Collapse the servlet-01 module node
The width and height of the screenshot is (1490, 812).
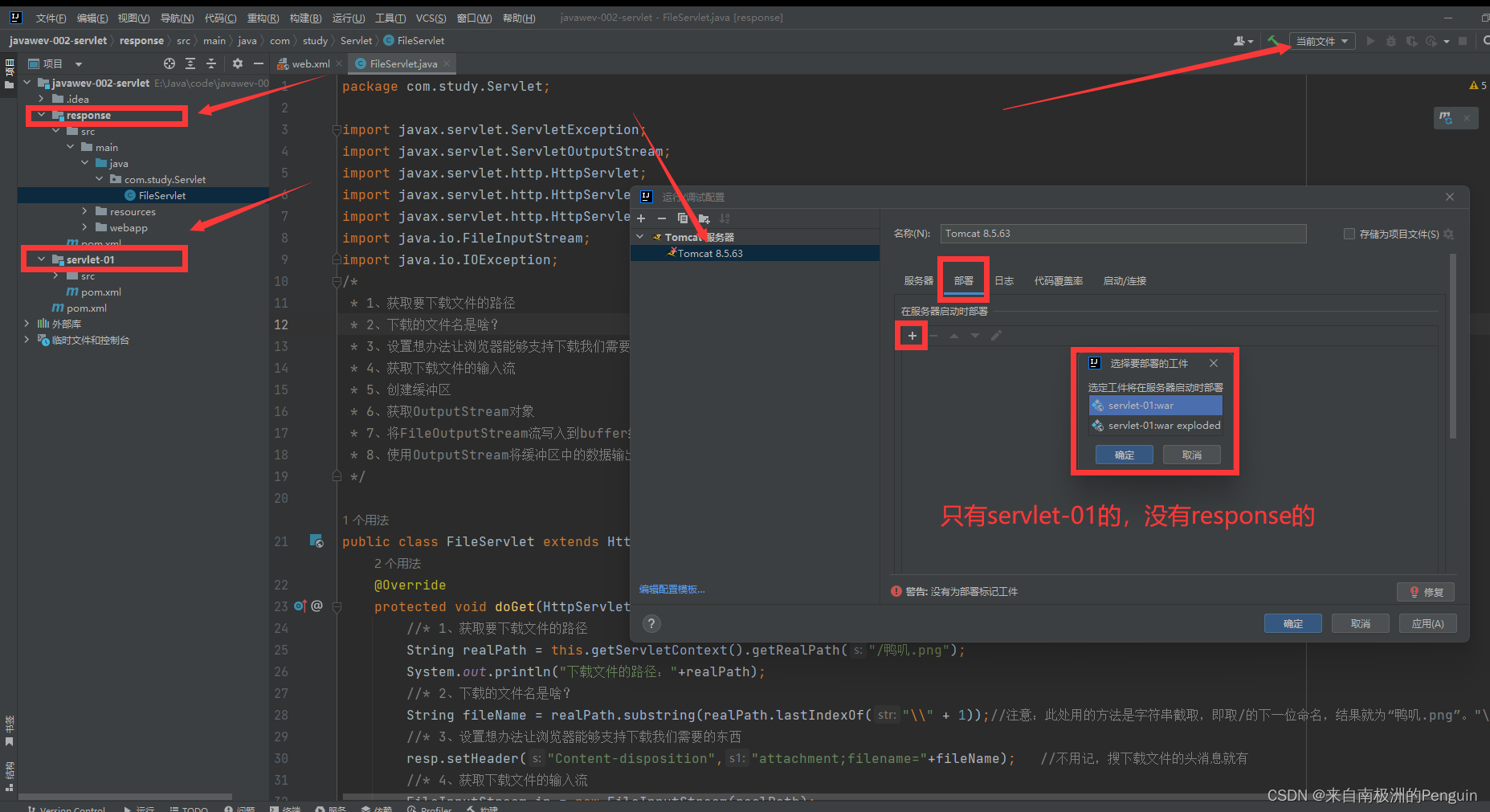(42, 259)
